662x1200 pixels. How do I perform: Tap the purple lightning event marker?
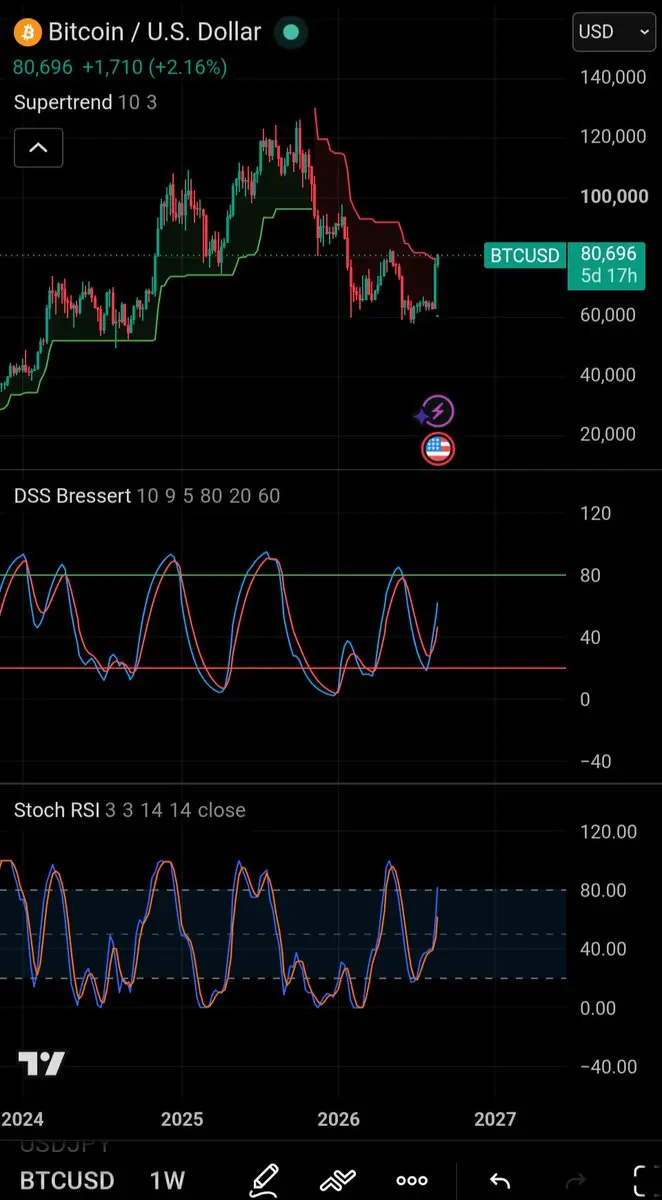coord(440,411)
